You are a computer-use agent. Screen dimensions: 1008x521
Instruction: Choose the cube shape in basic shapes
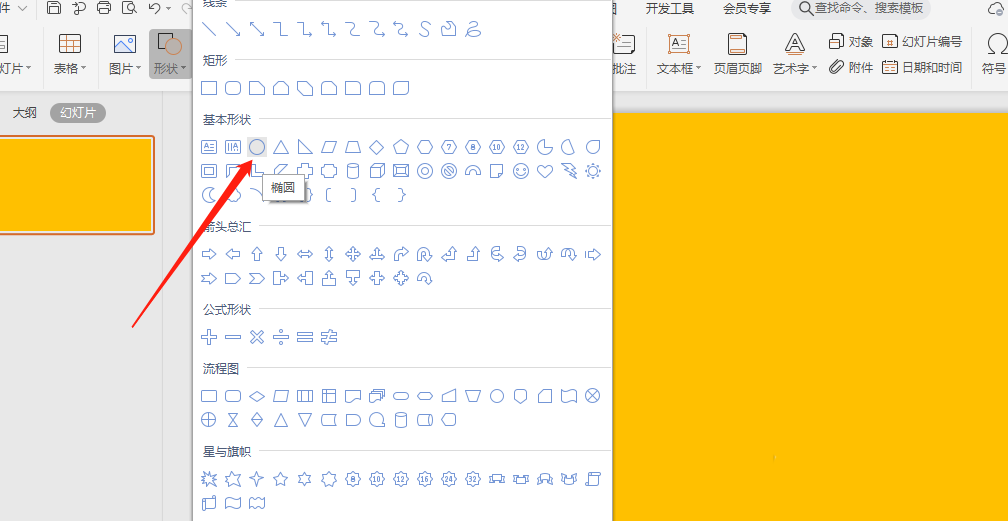point(377,171)
